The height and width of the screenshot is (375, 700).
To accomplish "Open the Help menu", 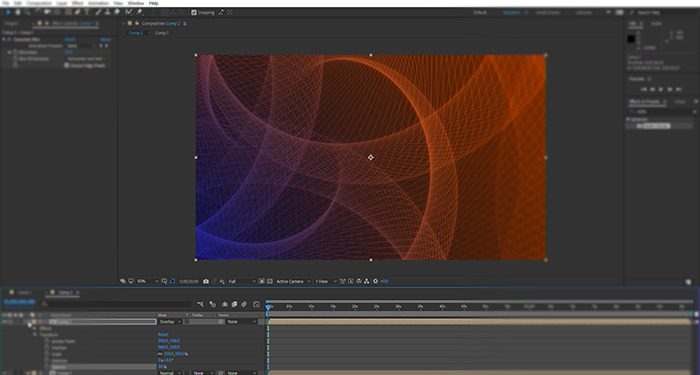I will (x=153, y=3).
